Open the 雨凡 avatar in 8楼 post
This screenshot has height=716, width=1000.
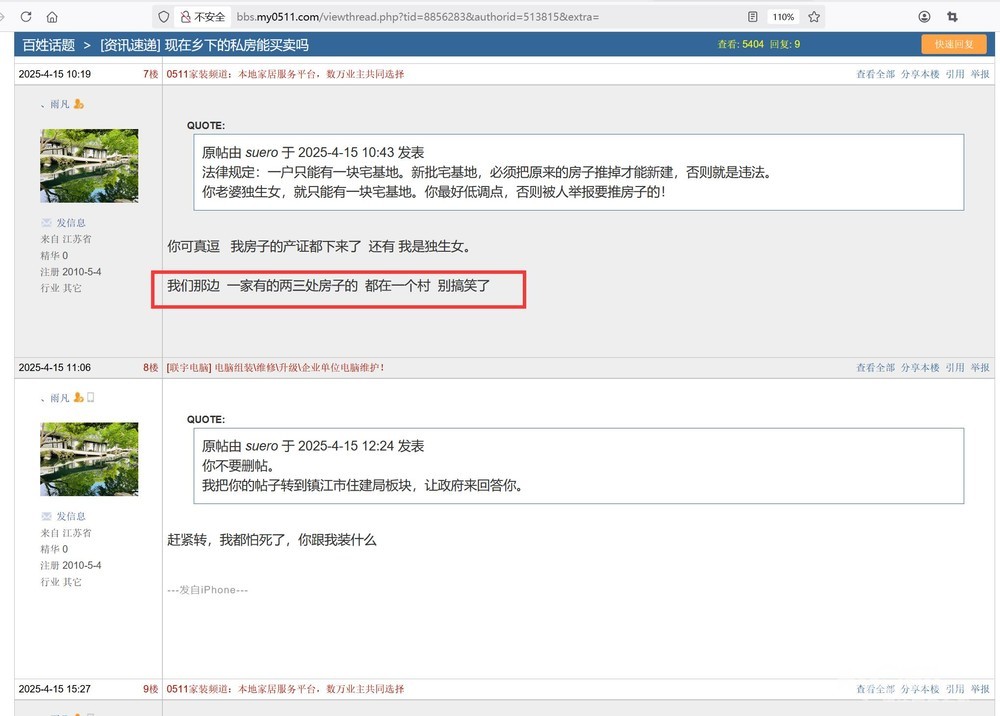pos(89,459)
